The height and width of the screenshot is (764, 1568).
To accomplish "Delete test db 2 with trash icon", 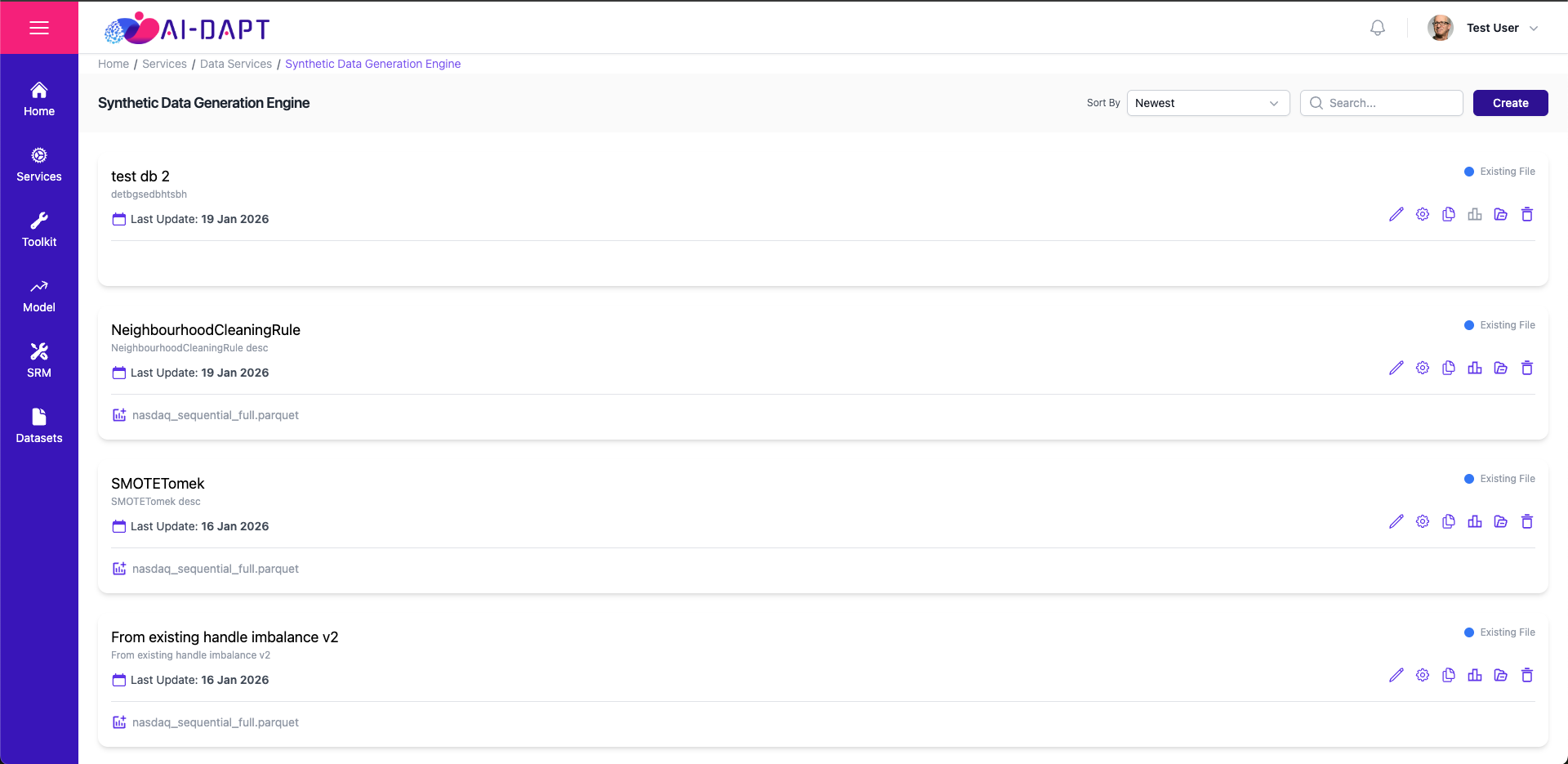I will (x=1527, y=214).
